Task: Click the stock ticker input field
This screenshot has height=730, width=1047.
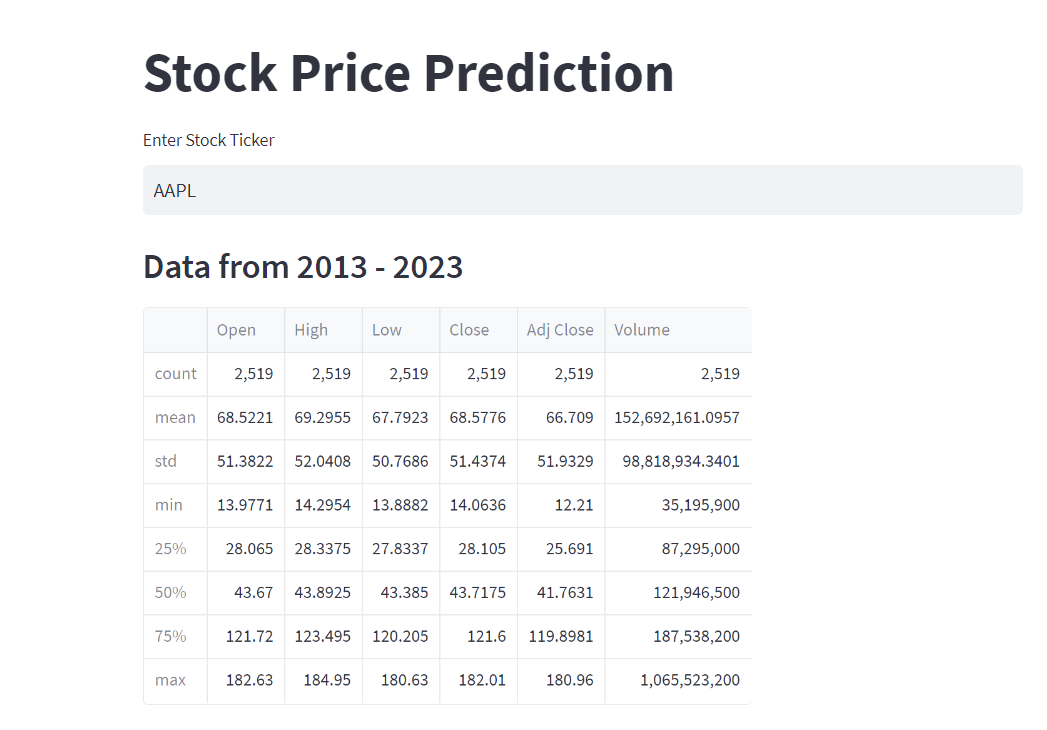Action: [583, 190]
